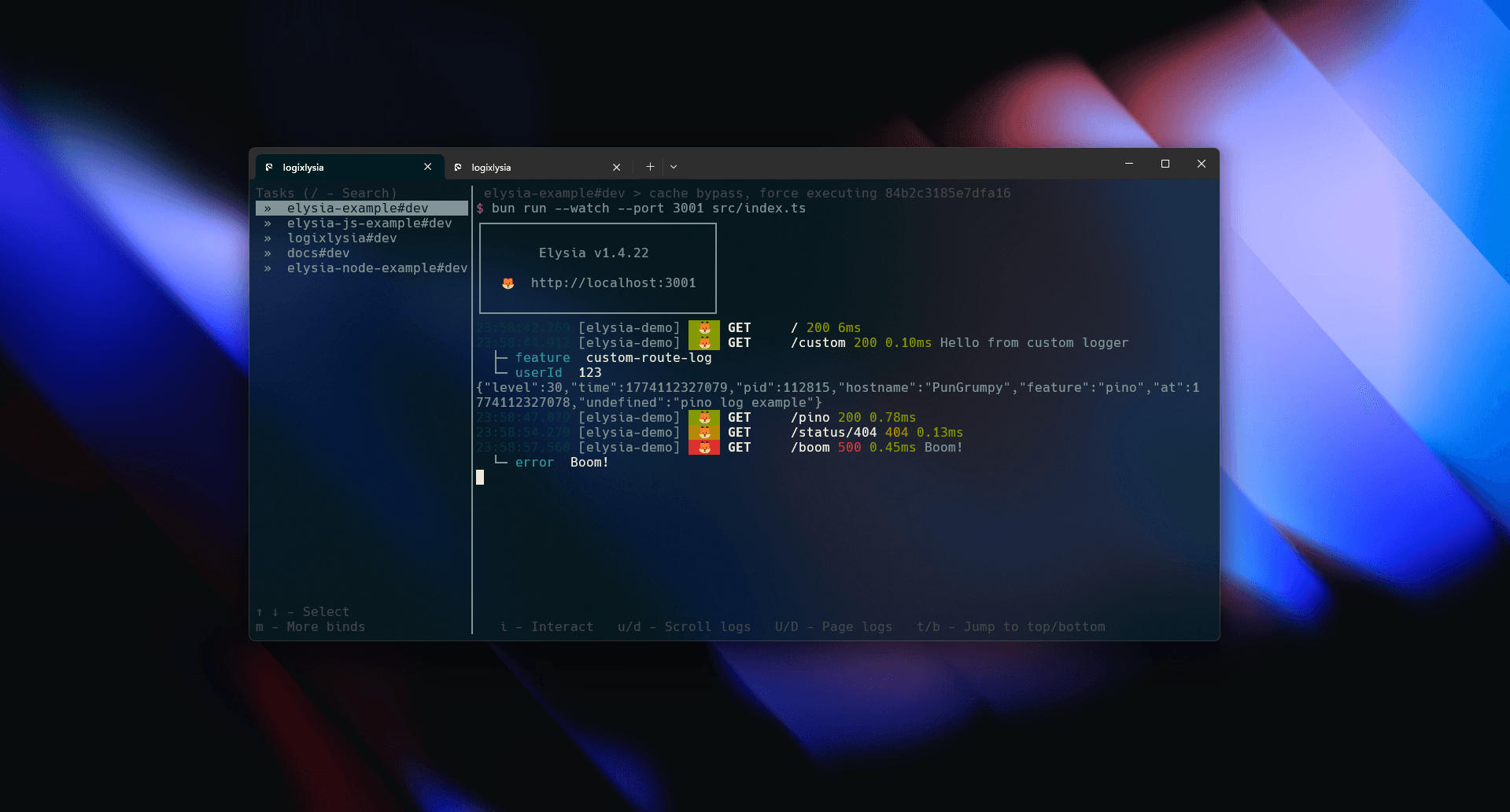The image size is (1510, 812).
Task: Close the inactive logixlysia tab
Action: click(616, 168)
